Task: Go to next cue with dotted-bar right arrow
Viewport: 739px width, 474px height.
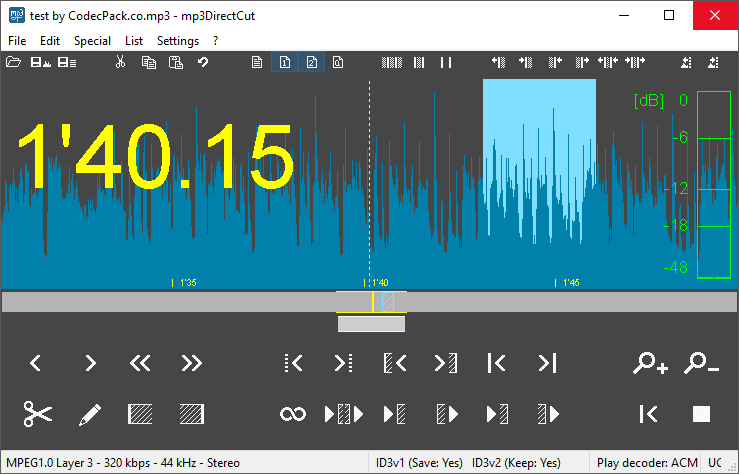Action: coord(344,363)
